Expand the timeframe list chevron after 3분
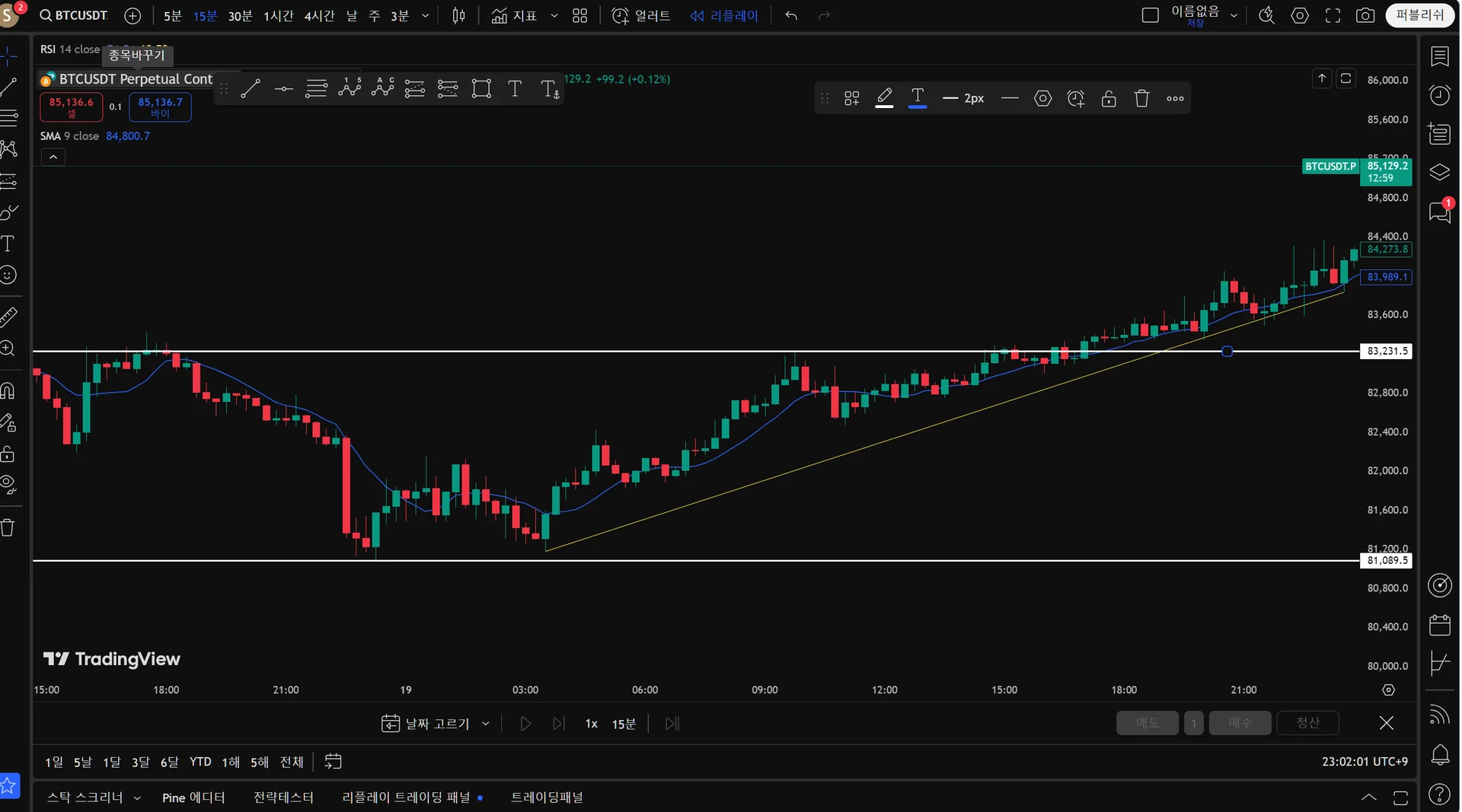 425,15
